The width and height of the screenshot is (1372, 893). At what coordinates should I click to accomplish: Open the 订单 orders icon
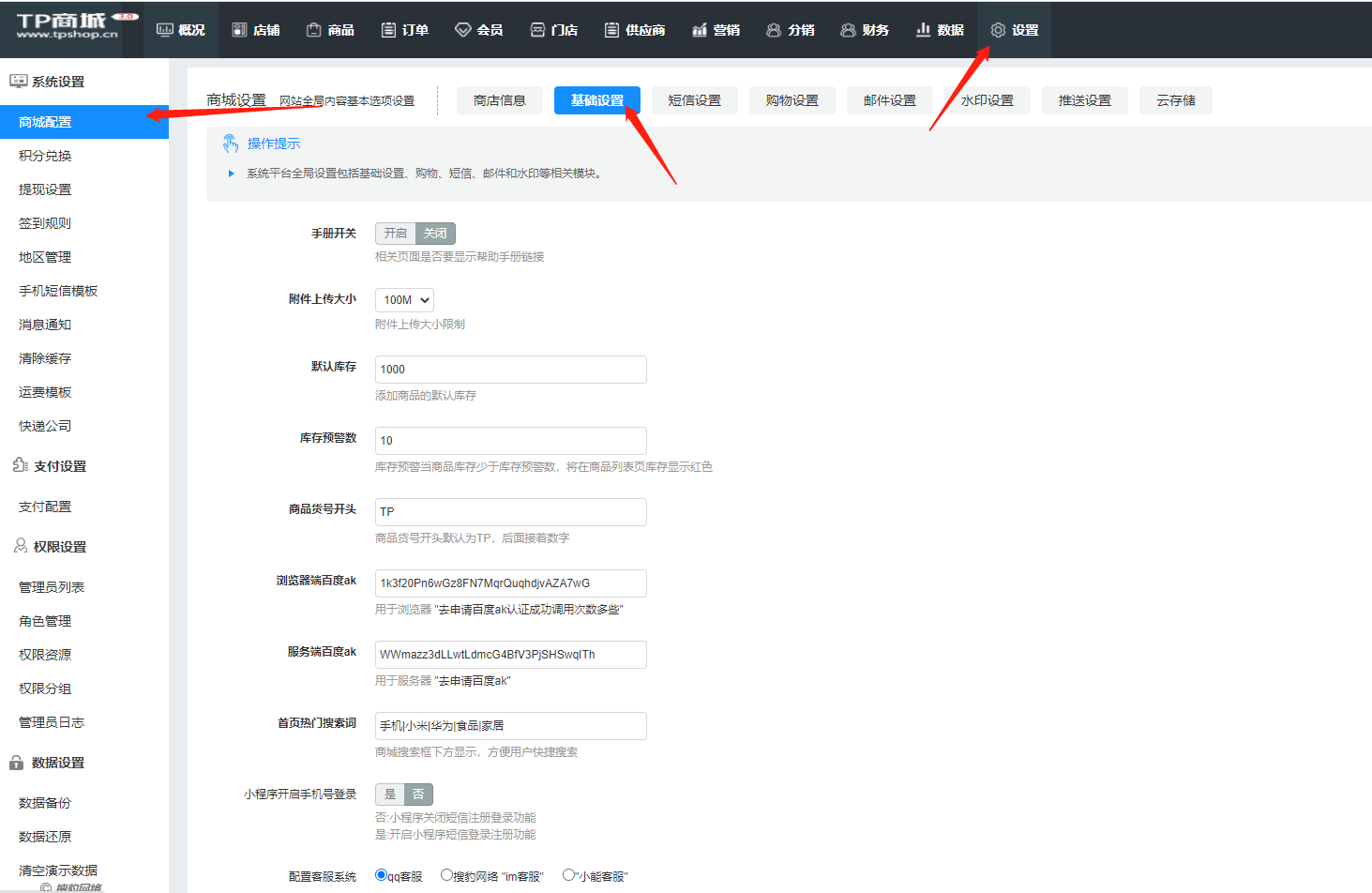point(388,30)
